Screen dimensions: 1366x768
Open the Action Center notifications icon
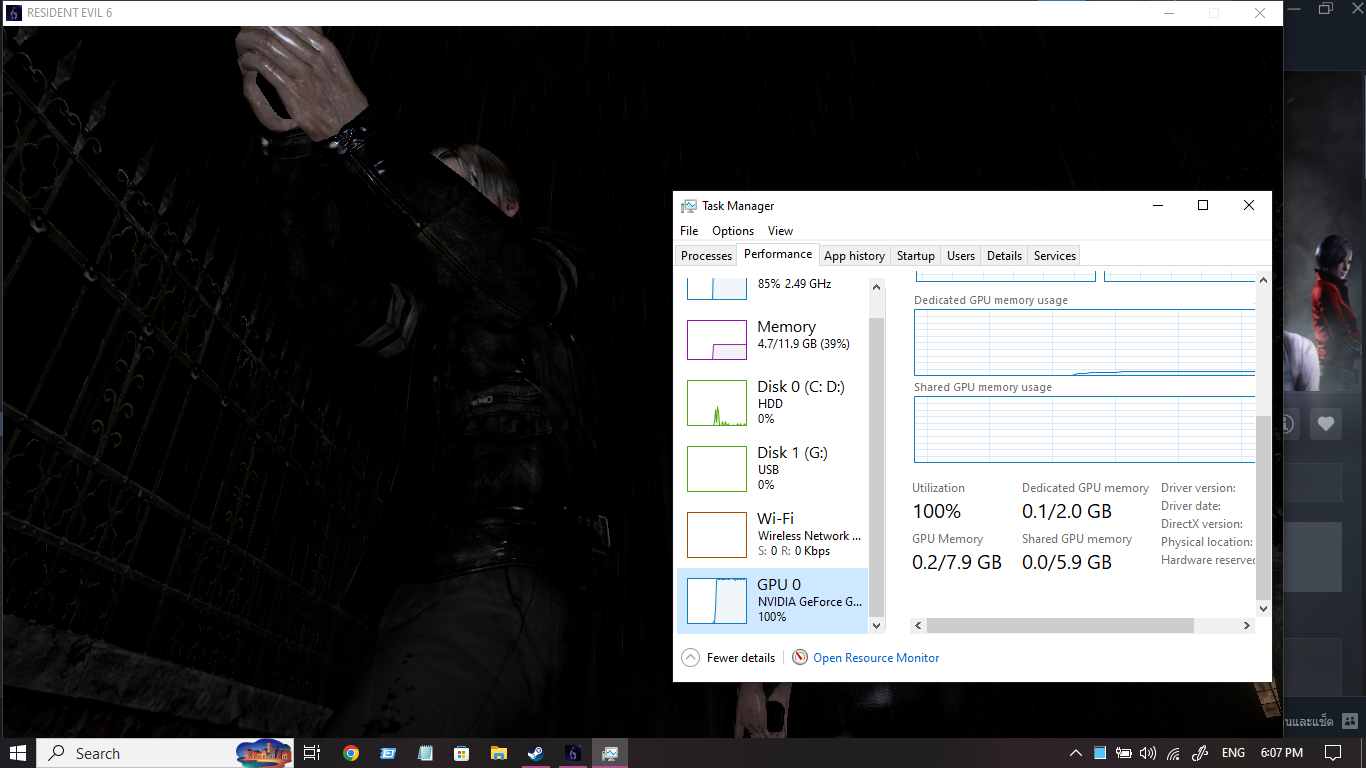(x=1333, y=753)
